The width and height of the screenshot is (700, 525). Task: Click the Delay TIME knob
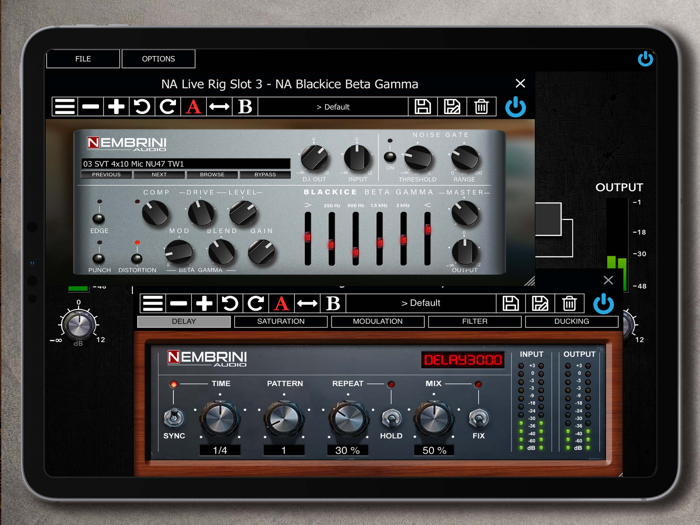point(220,419)
